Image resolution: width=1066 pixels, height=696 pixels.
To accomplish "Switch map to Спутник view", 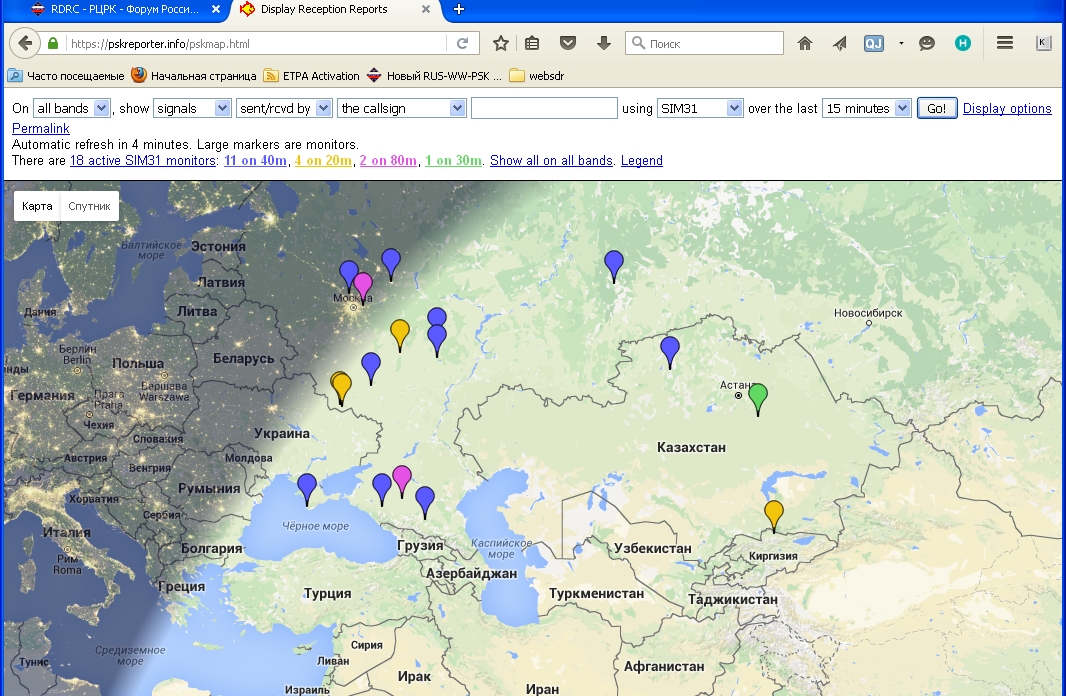I will tap(89, 206).
